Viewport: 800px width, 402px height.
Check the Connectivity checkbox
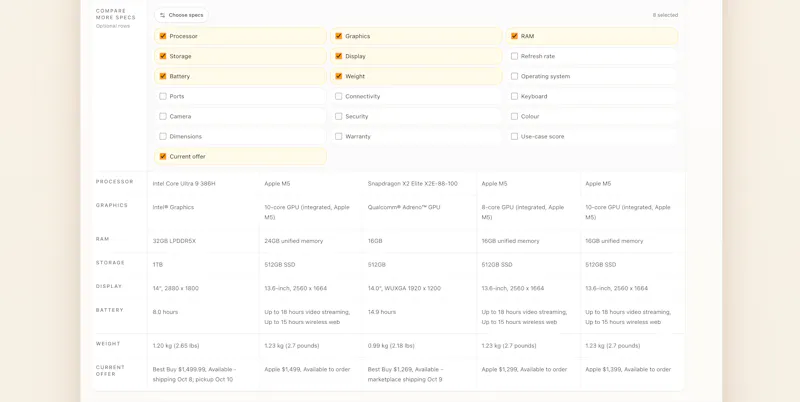point(338,96)
